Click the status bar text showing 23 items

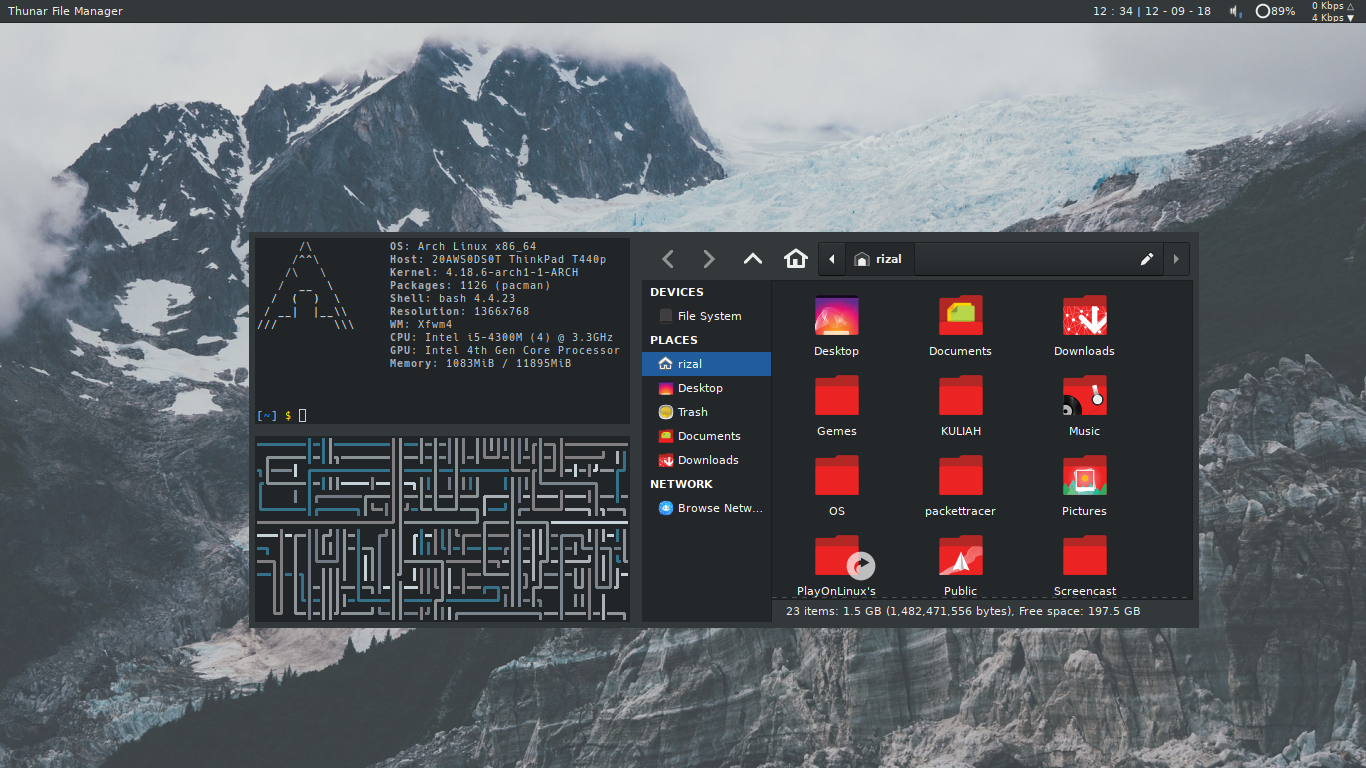[963, 611]
